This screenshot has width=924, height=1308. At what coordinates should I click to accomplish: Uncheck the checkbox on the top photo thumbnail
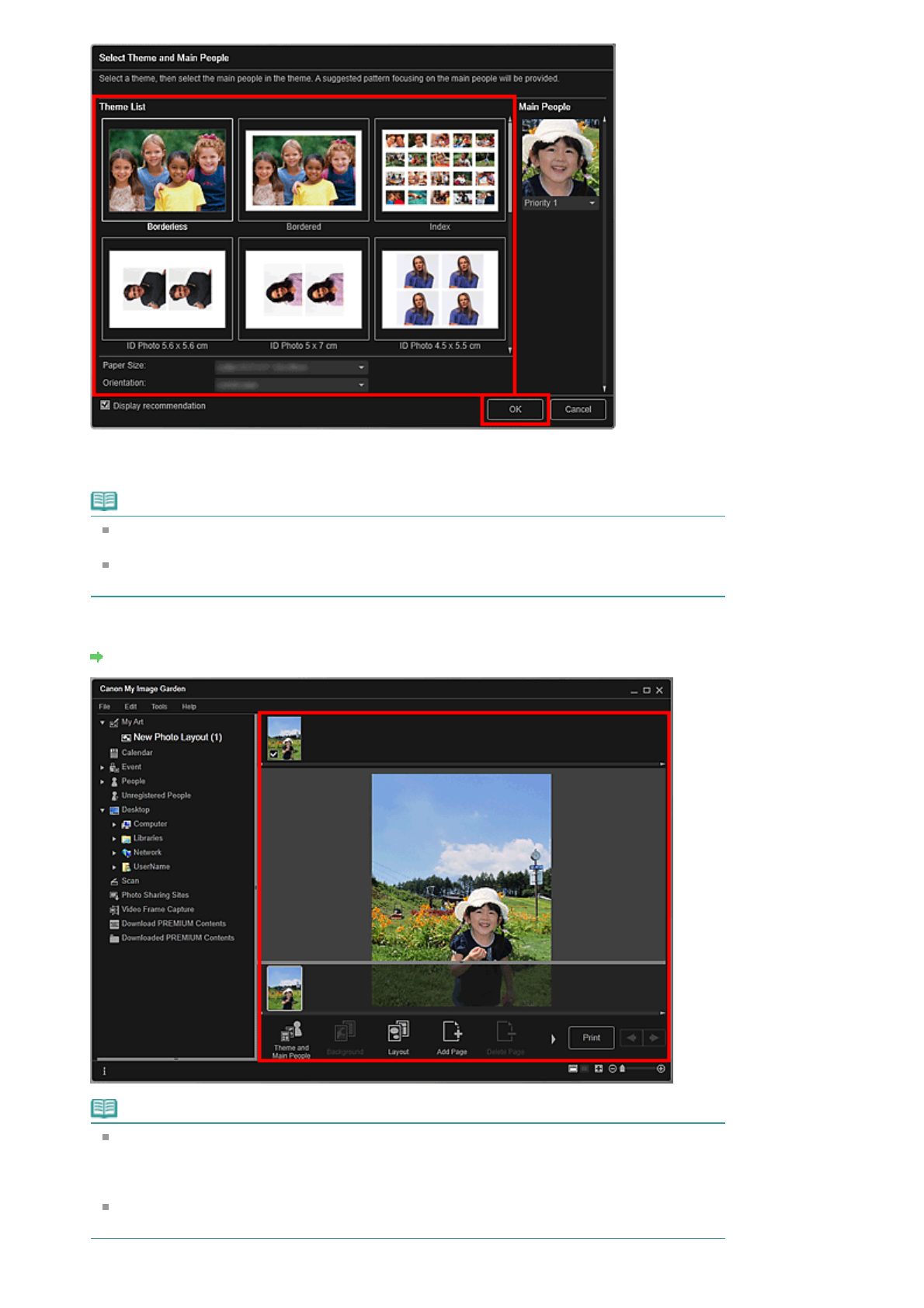pyautogui.click(x=273, y=753)
